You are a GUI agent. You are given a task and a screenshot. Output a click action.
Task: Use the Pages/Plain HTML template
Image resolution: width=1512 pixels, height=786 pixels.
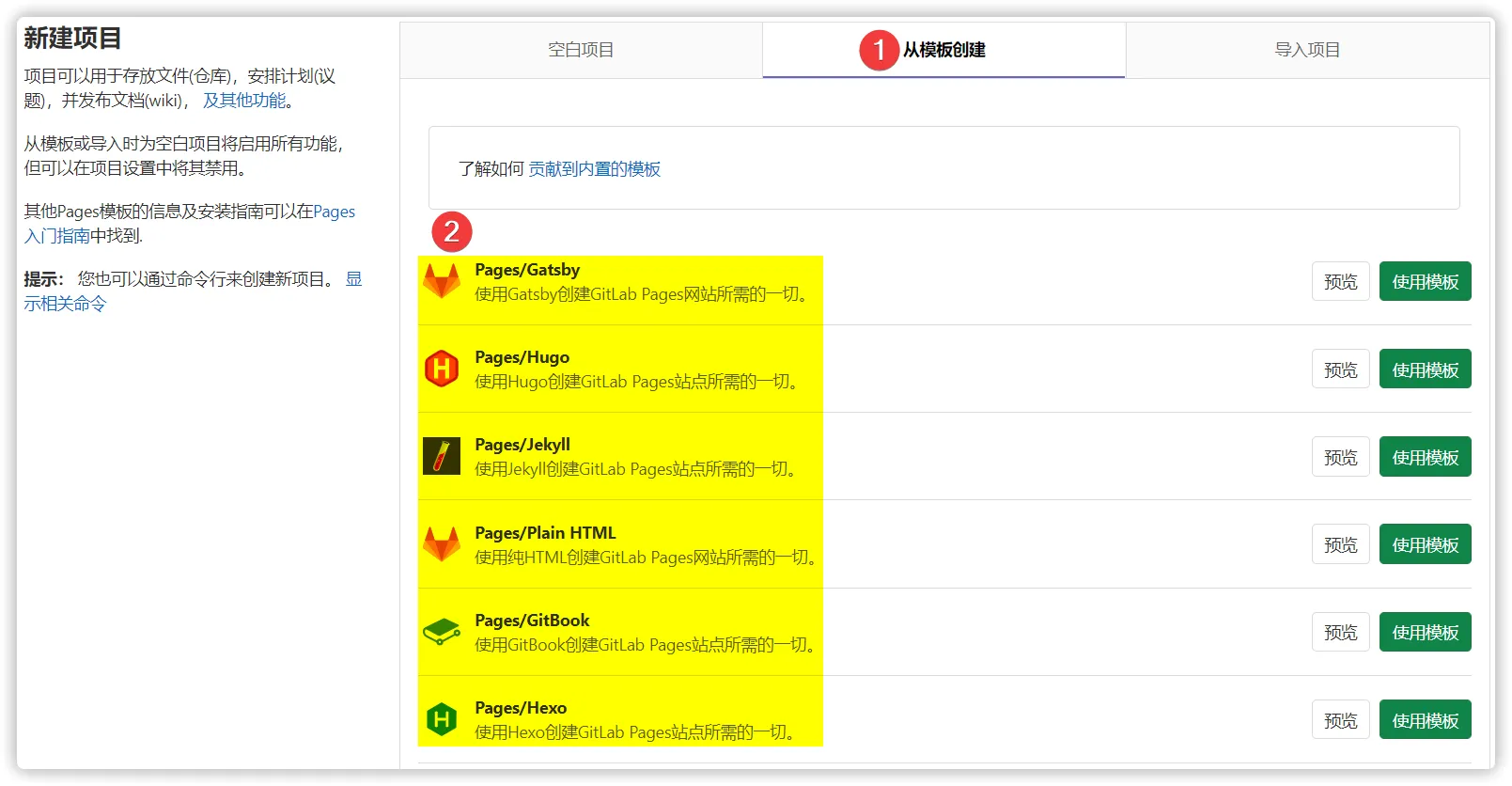pyautogui.click(x=1425, y=544)
